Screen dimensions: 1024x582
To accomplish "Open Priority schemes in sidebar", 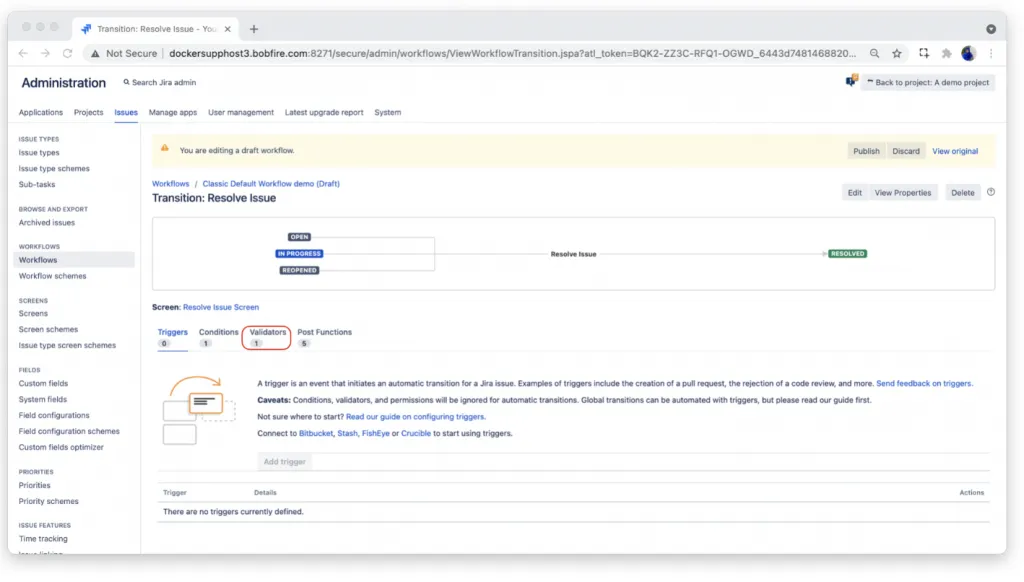I will pyautogui.click(x=48, y=501).
